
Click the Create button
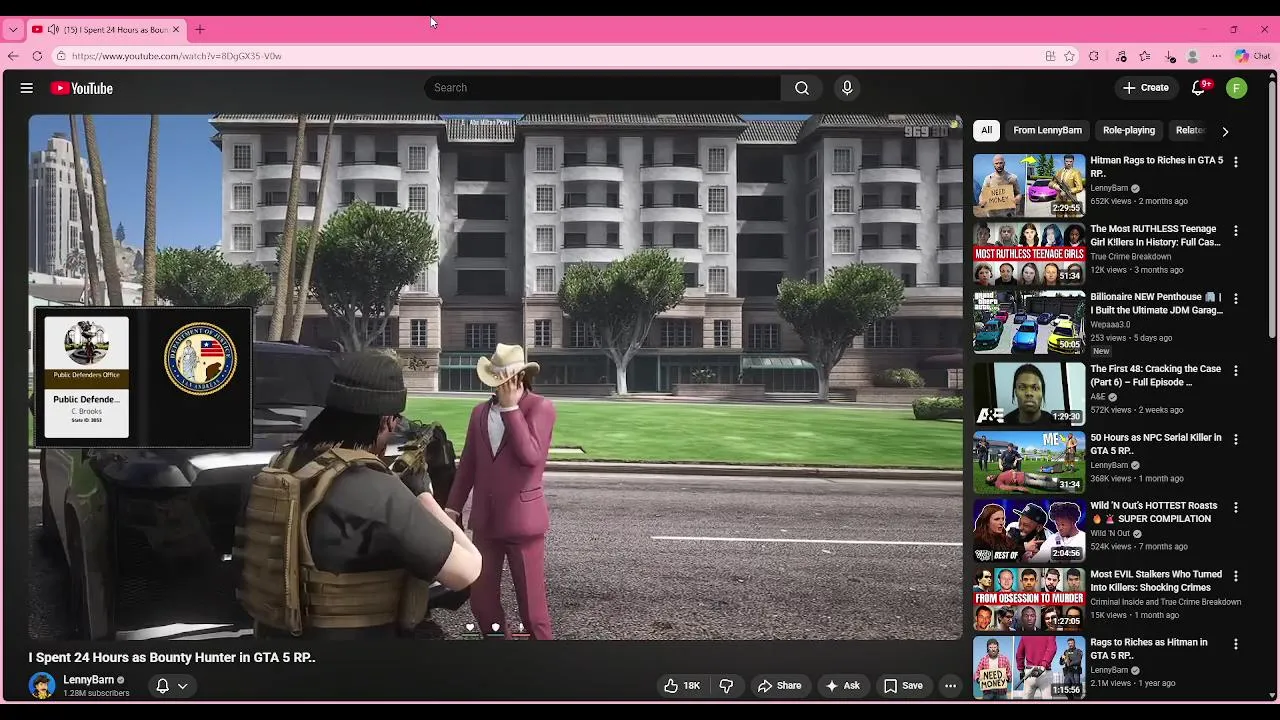point(1145,88)
